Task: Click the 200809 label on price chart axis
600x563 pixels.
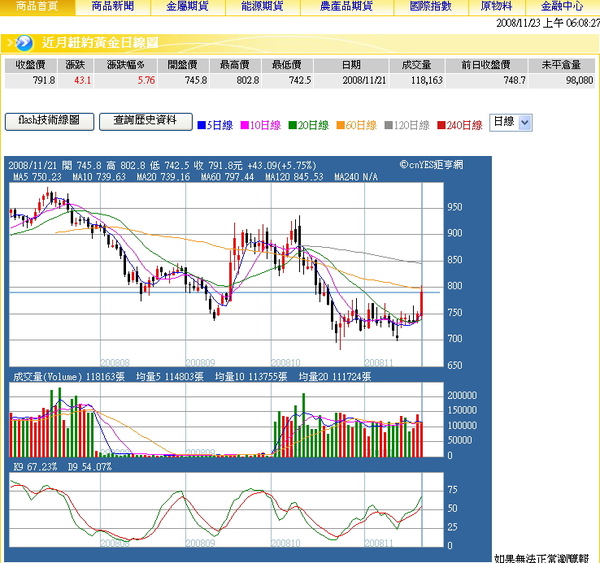Action: point(200,362)
